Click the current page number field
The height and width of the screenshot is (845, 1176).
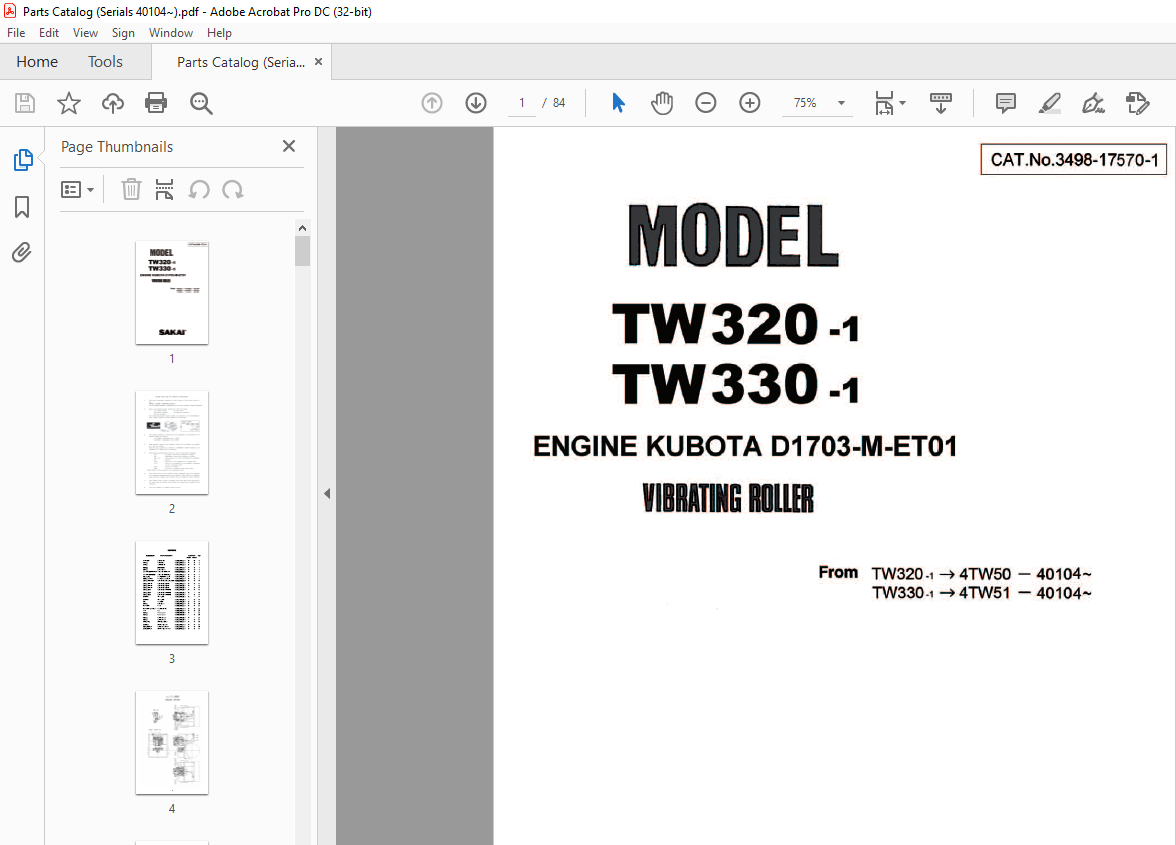522,103
